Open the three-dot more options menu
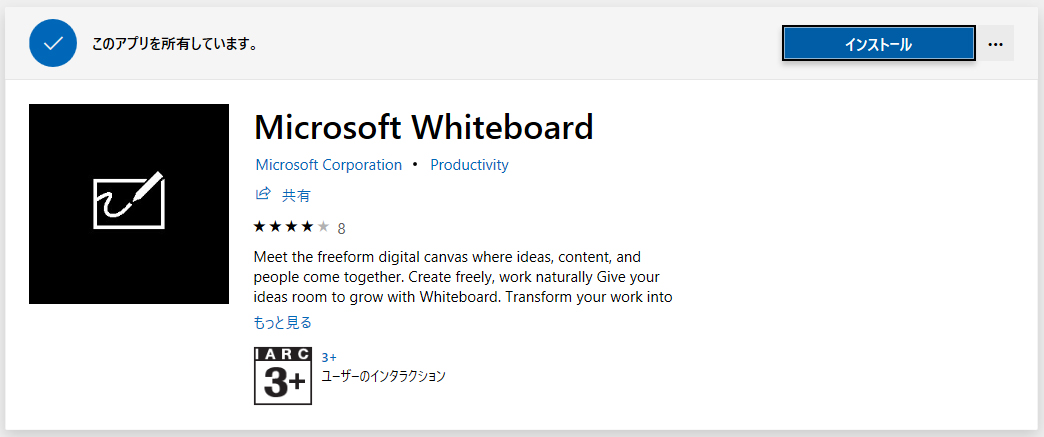The width and height of the screenshot is (1044, 437). [995, 44]
